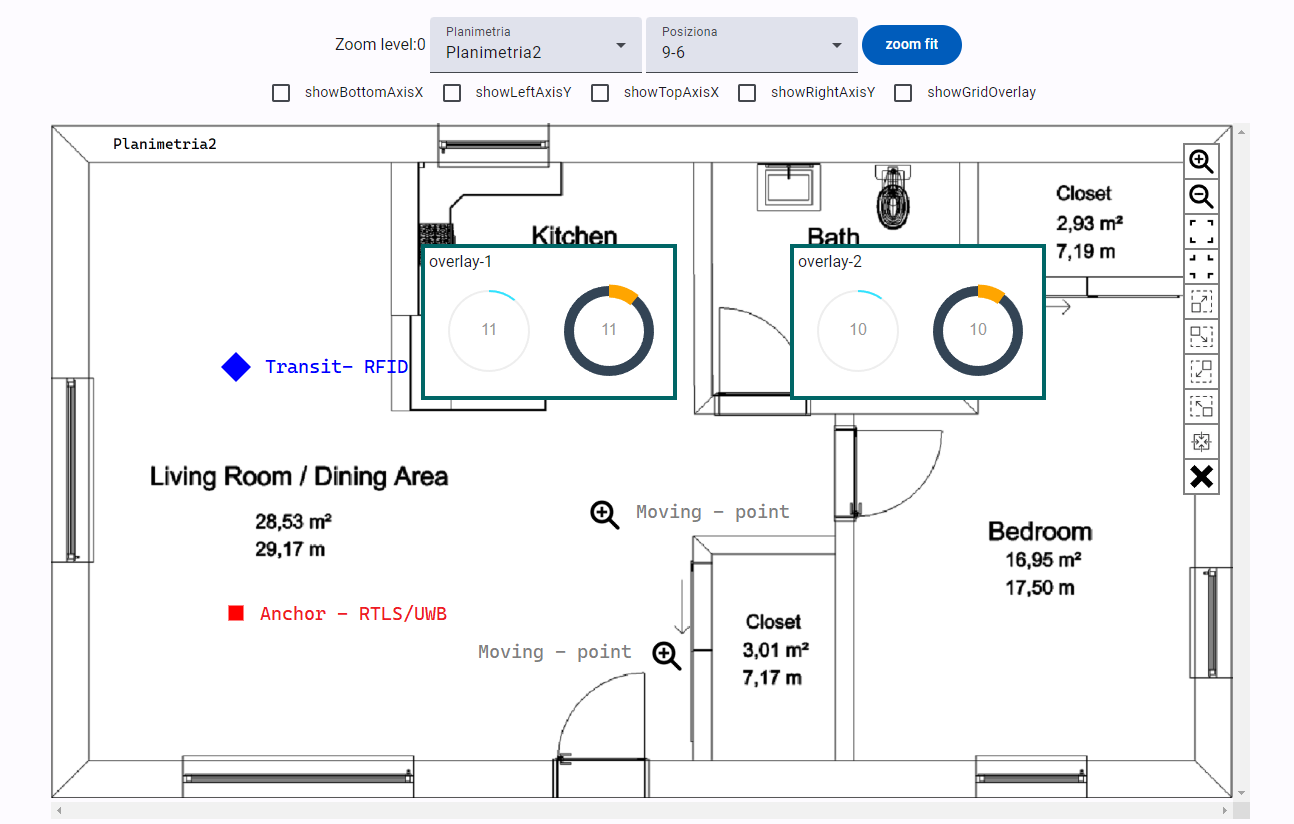This screenshot has width=1294, height=824.
Task: Select the zoom in magnifier tool
Action: pyautogui.click(x=1200, y=160)
